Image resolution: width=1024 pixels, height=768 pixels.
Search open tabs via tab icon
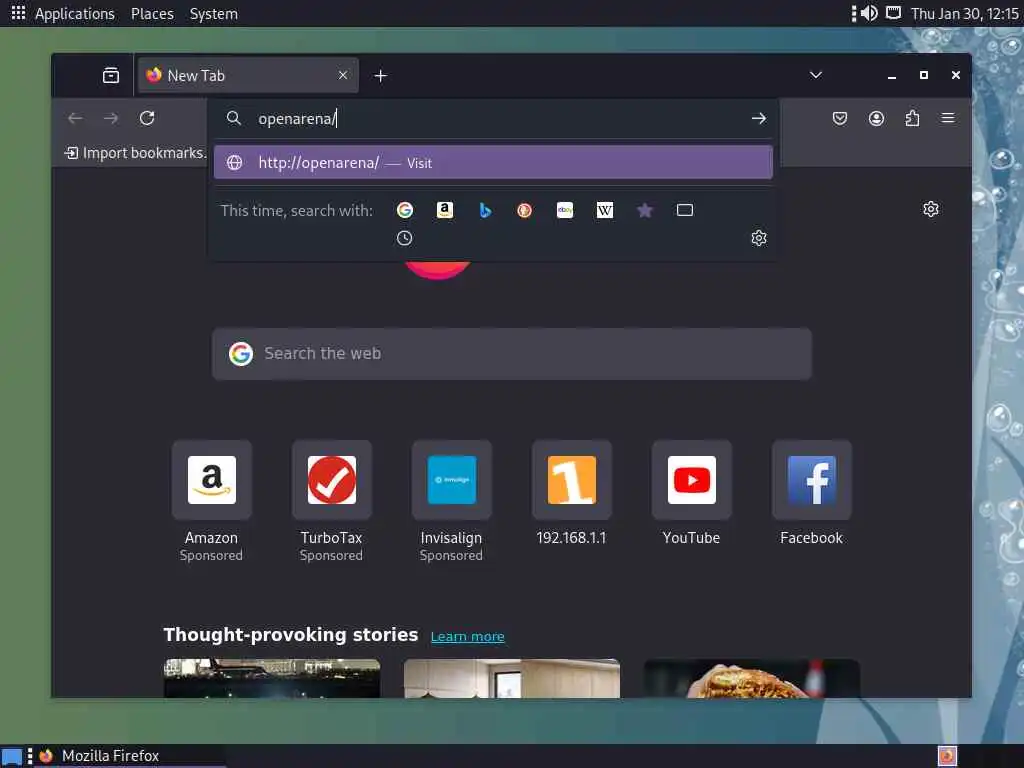pyautogui.click(x=684, y=210)
